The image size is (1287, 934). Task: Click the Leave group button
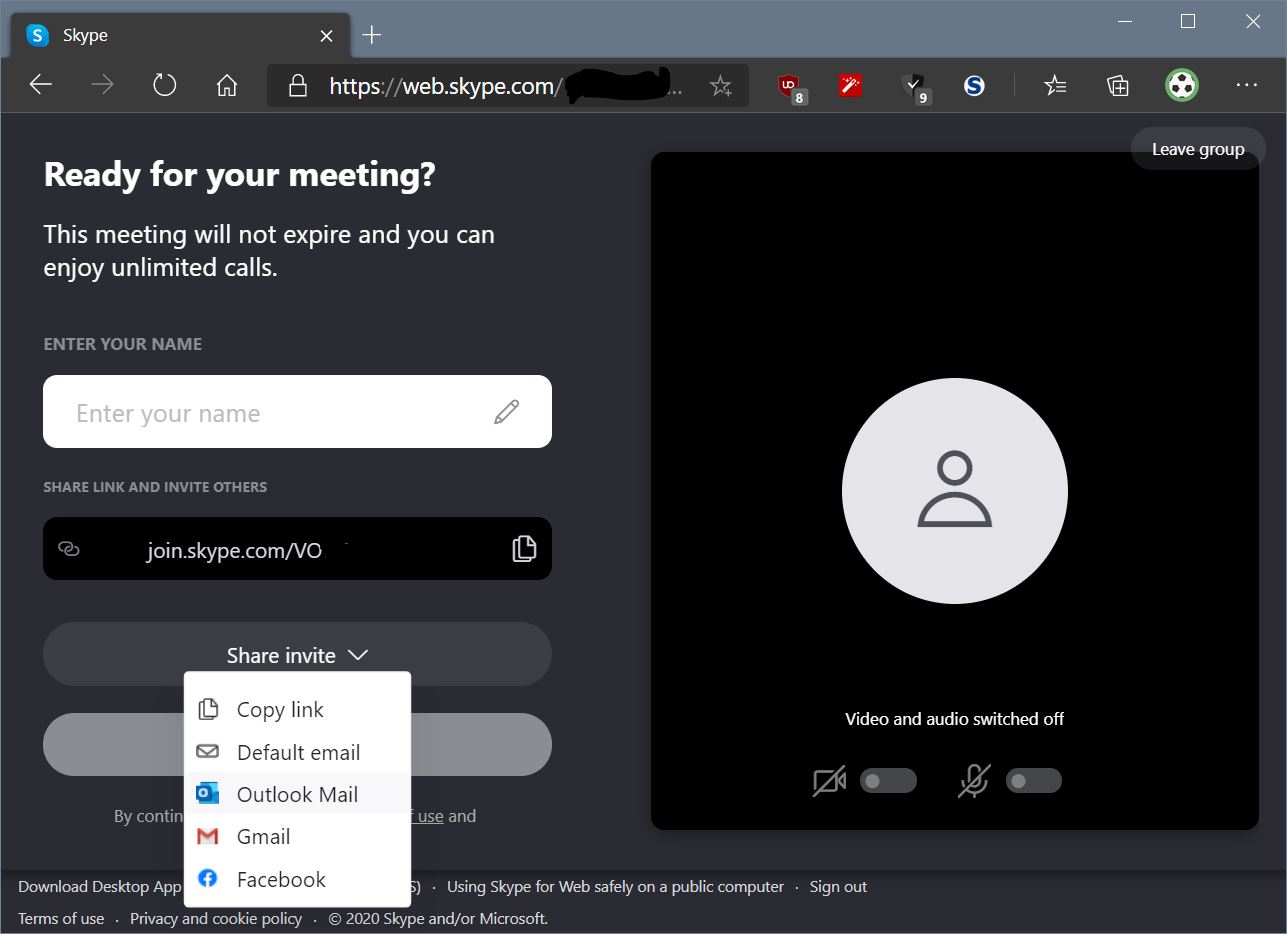coord(1198,149)
